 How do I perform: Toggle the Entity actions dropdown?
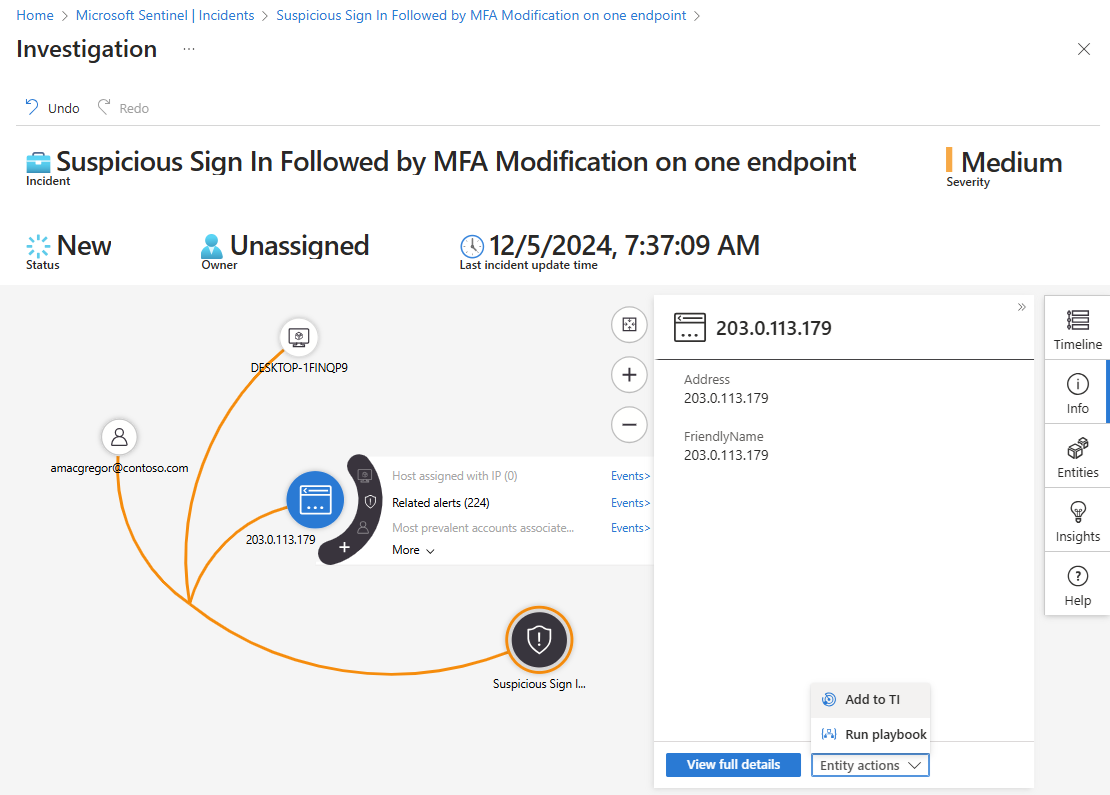[870, 765]
